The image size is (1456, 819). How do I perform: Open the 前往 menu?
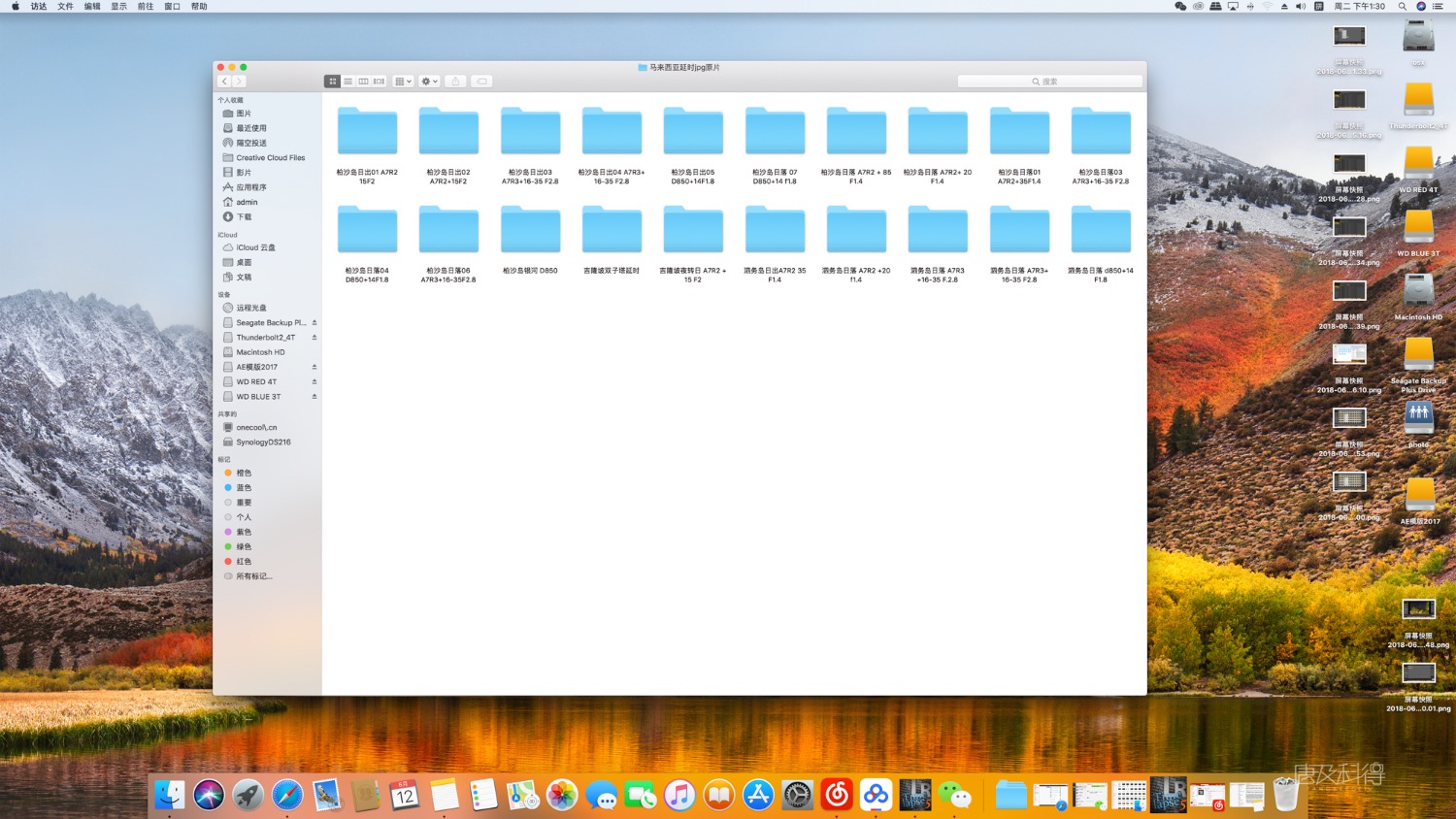(x=146, y=6)
